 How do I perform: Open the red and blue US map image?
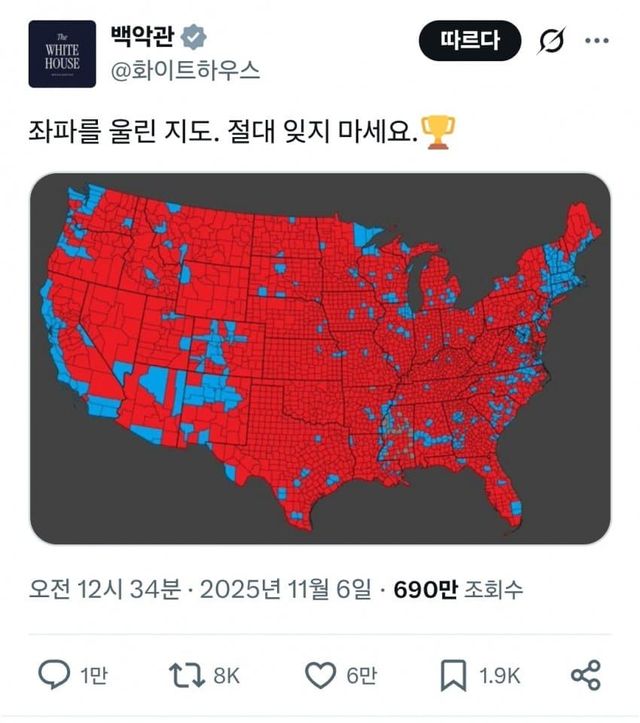click(x=319, y=358)
